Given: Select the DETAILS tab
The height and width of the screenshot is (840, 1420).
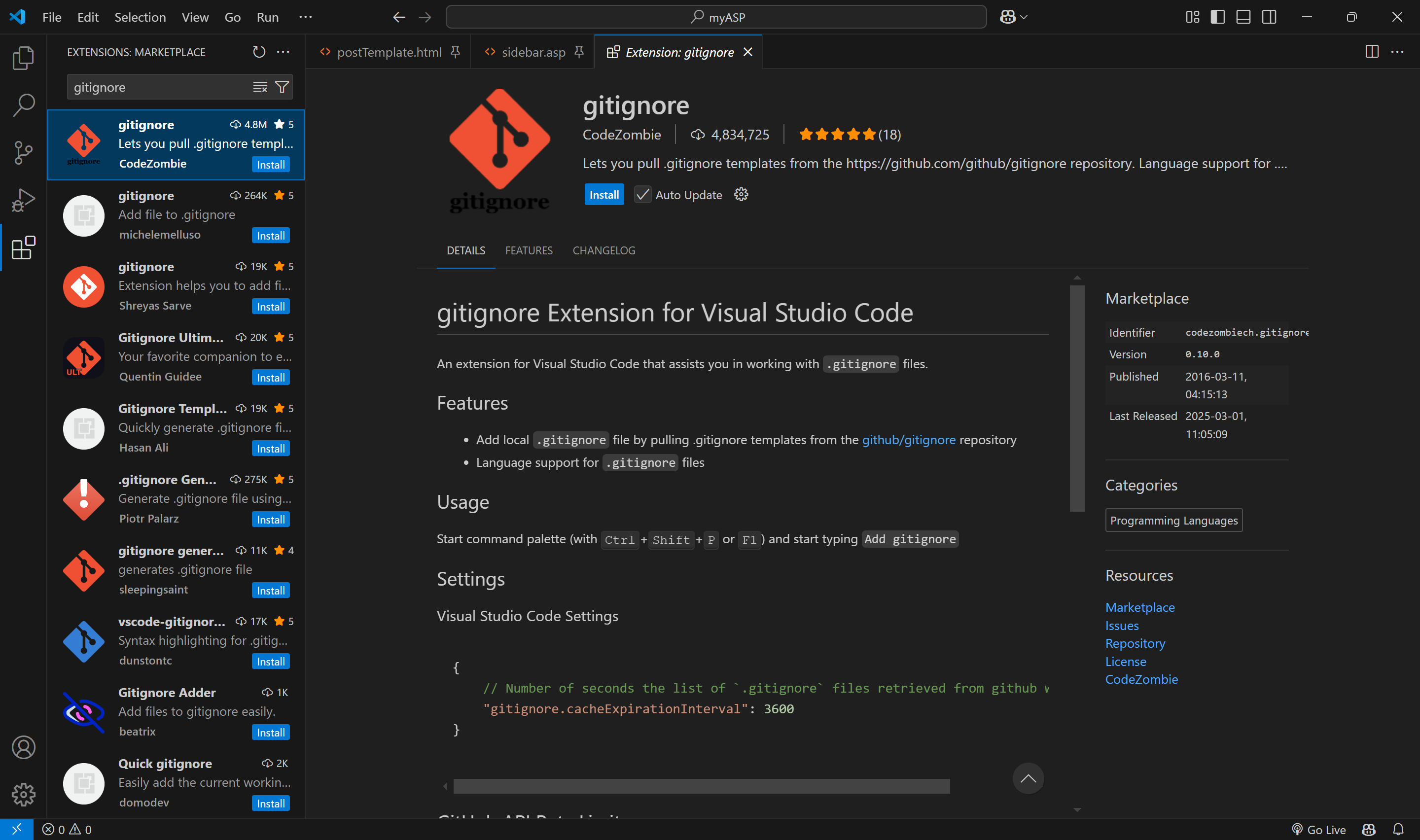Looking at the screenshot, I should (466, 250).
